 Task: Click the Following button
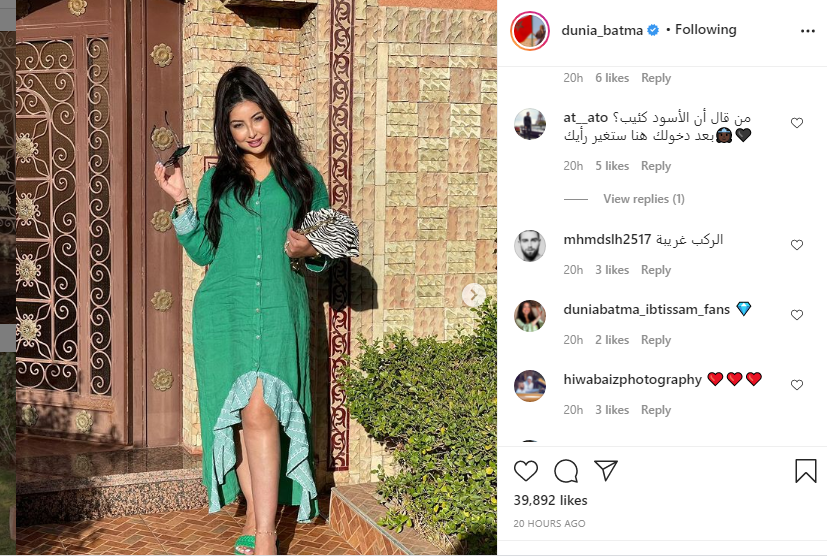pos(705,30)
